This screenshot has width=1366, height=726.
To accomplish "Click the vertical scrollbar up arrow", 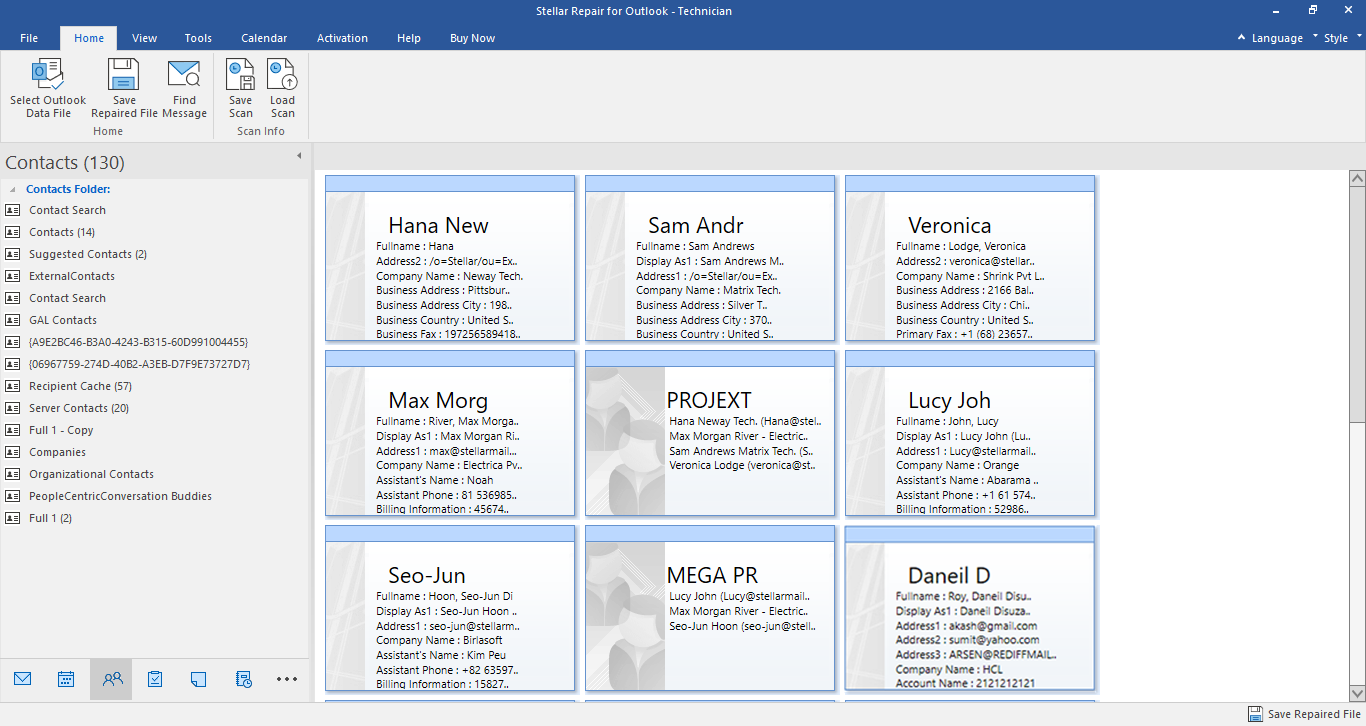I will coord(1357,179).
